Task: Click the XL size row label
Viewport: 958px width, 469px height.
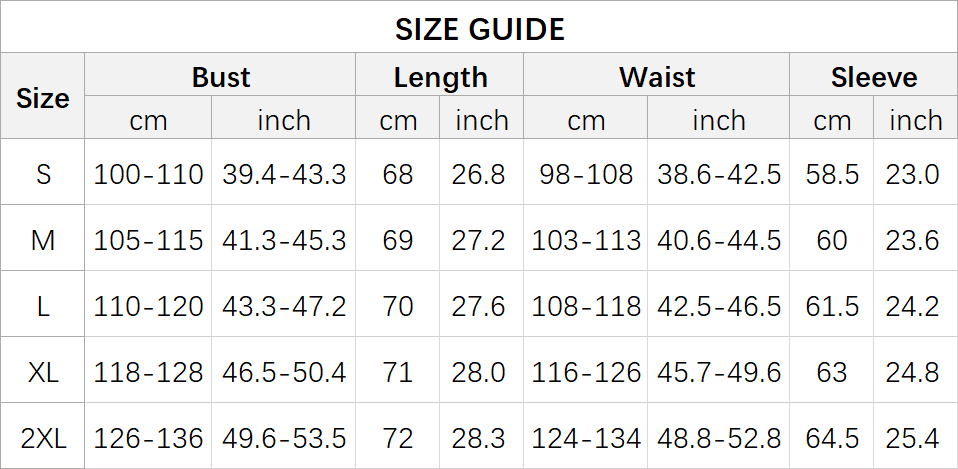Action: click(43, 372)
